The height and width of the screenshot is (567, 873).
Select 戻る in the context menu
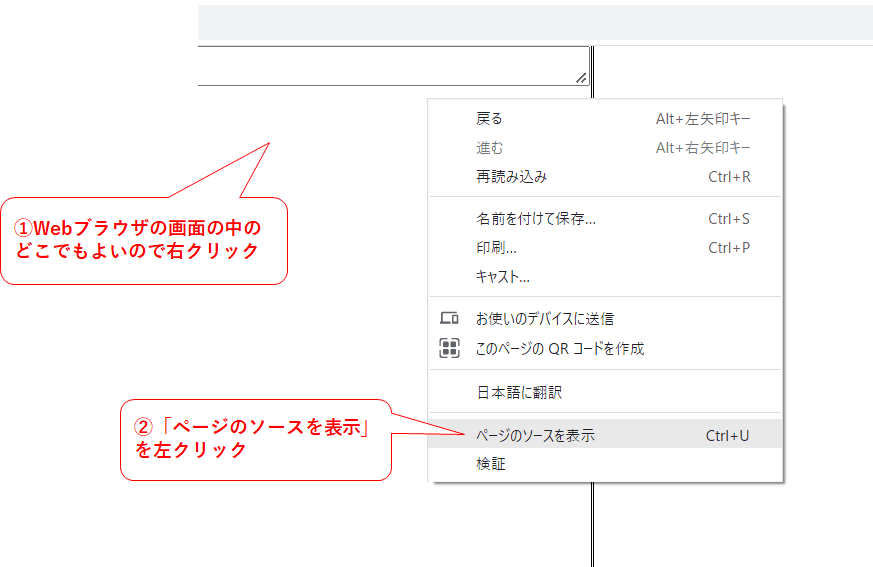tap(605, 119)
